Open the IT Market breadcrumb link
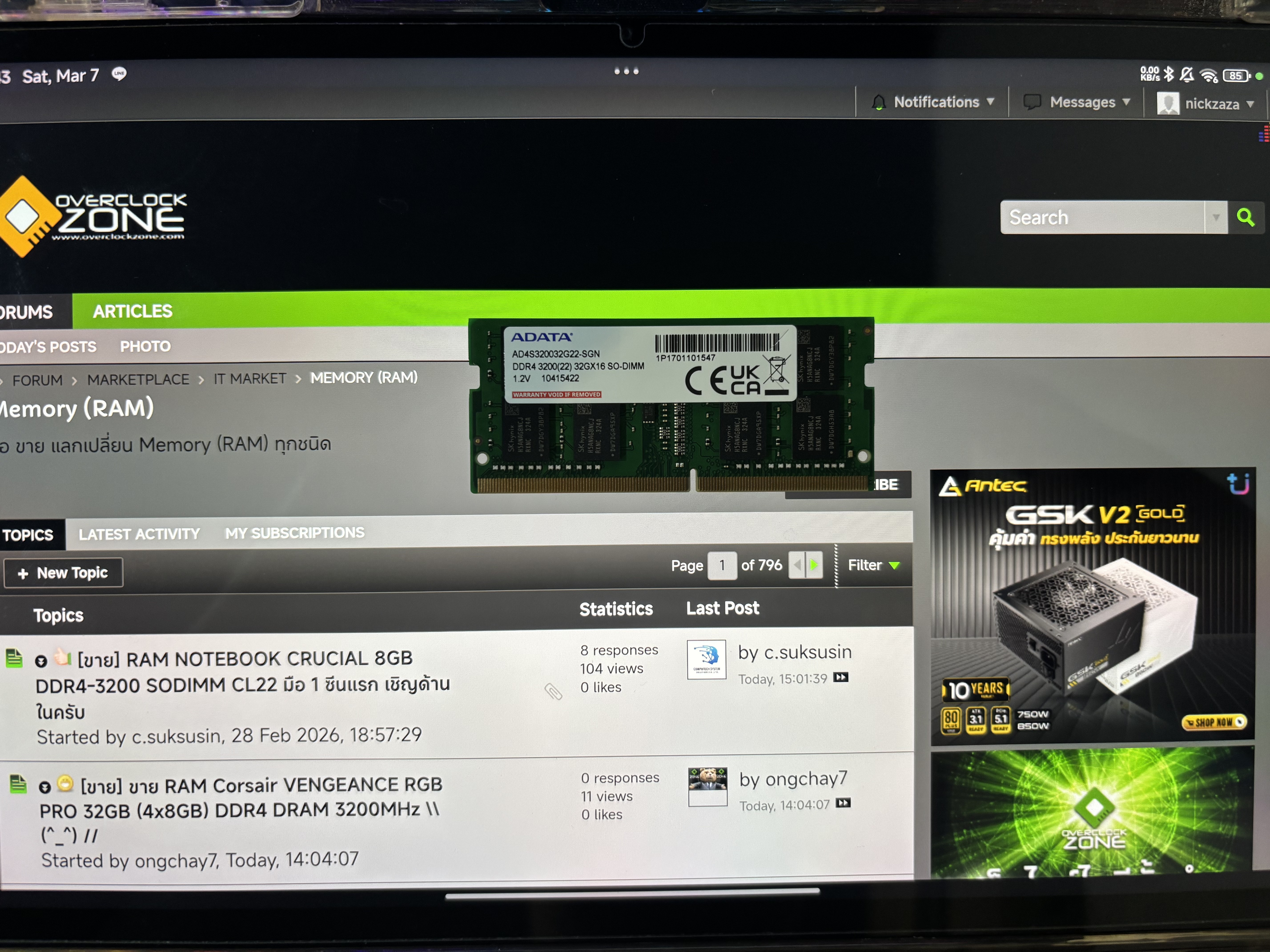The height and width of the screenshot is (952, 1270). point(250,379)
